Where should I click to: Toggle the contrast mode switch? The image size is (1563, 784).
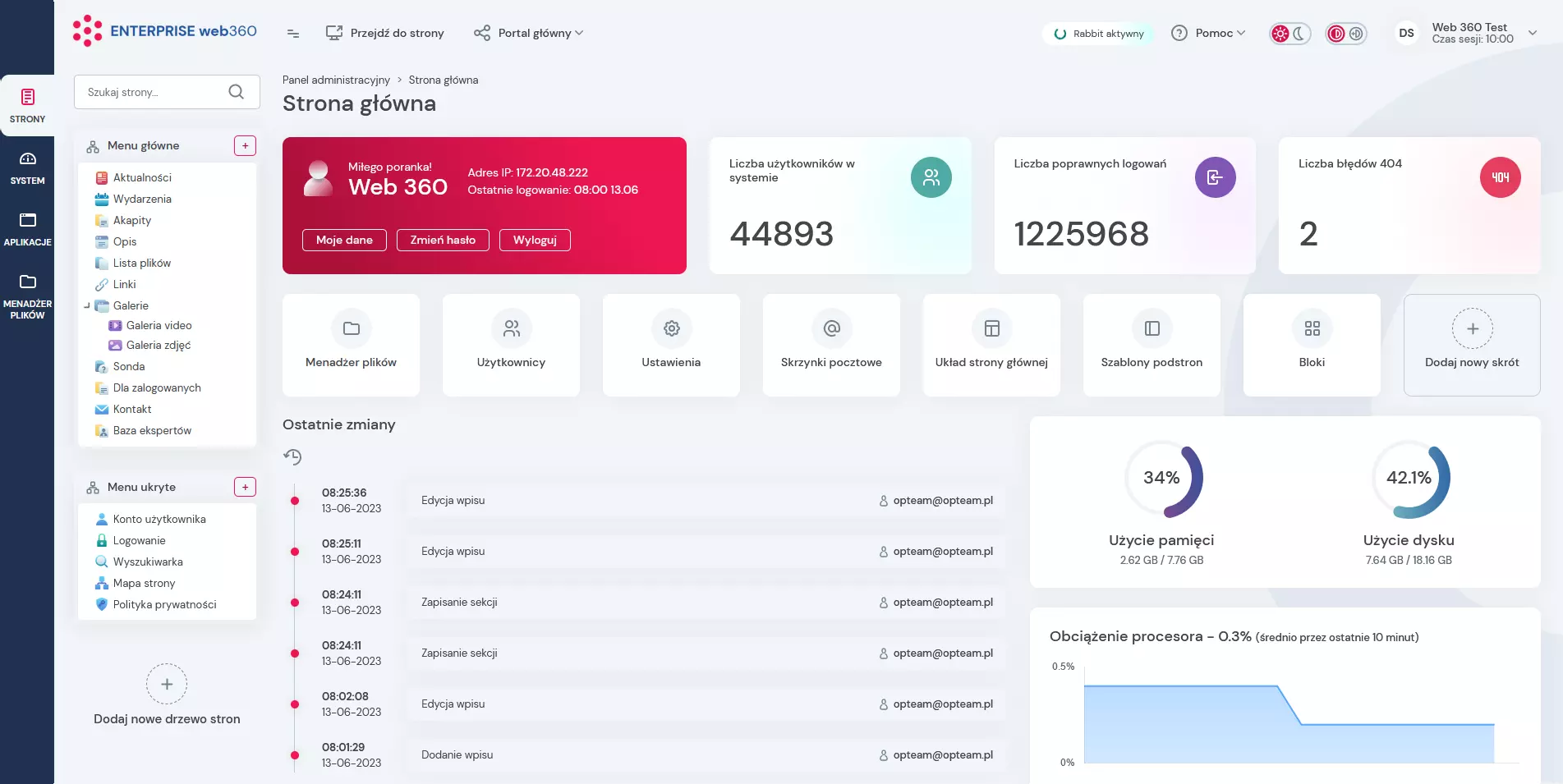pos(1346,34)
